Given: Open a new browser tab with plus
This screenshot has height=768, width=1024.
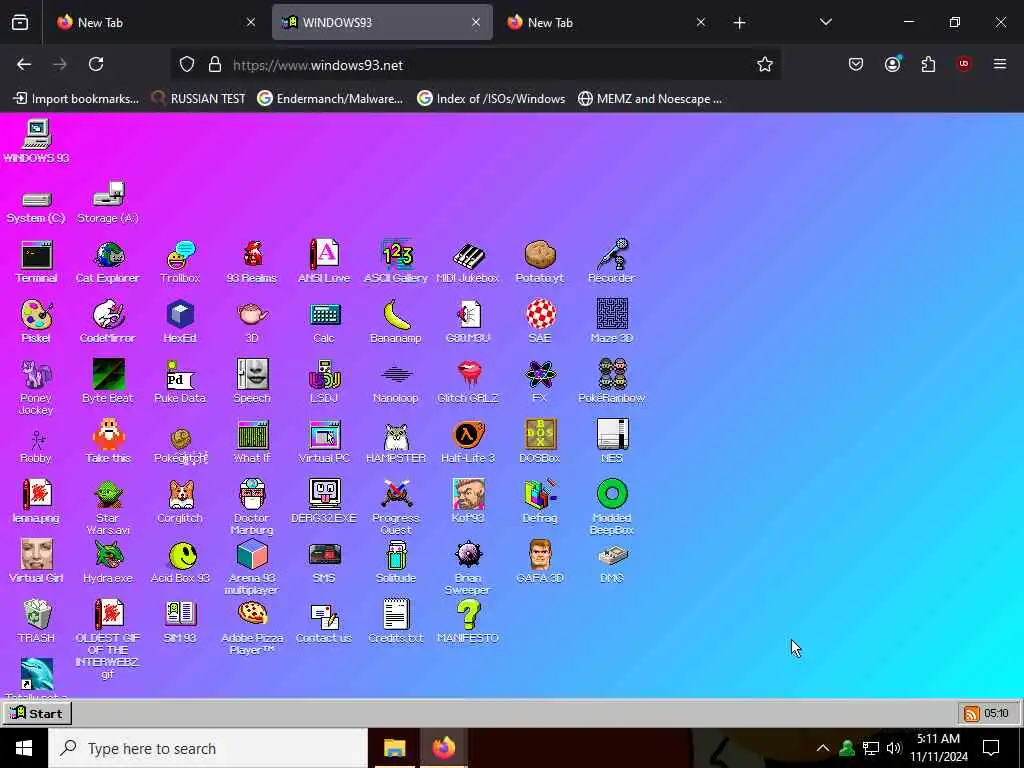Looking at the screenshot, I should pos(739,23).
